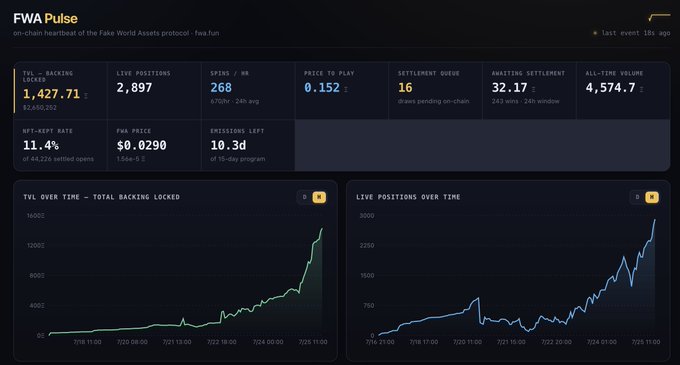680x365 pixels.
Task: Click the 7/20 11:00 label on Live Positions chart
Action: [x=468, y=342]
